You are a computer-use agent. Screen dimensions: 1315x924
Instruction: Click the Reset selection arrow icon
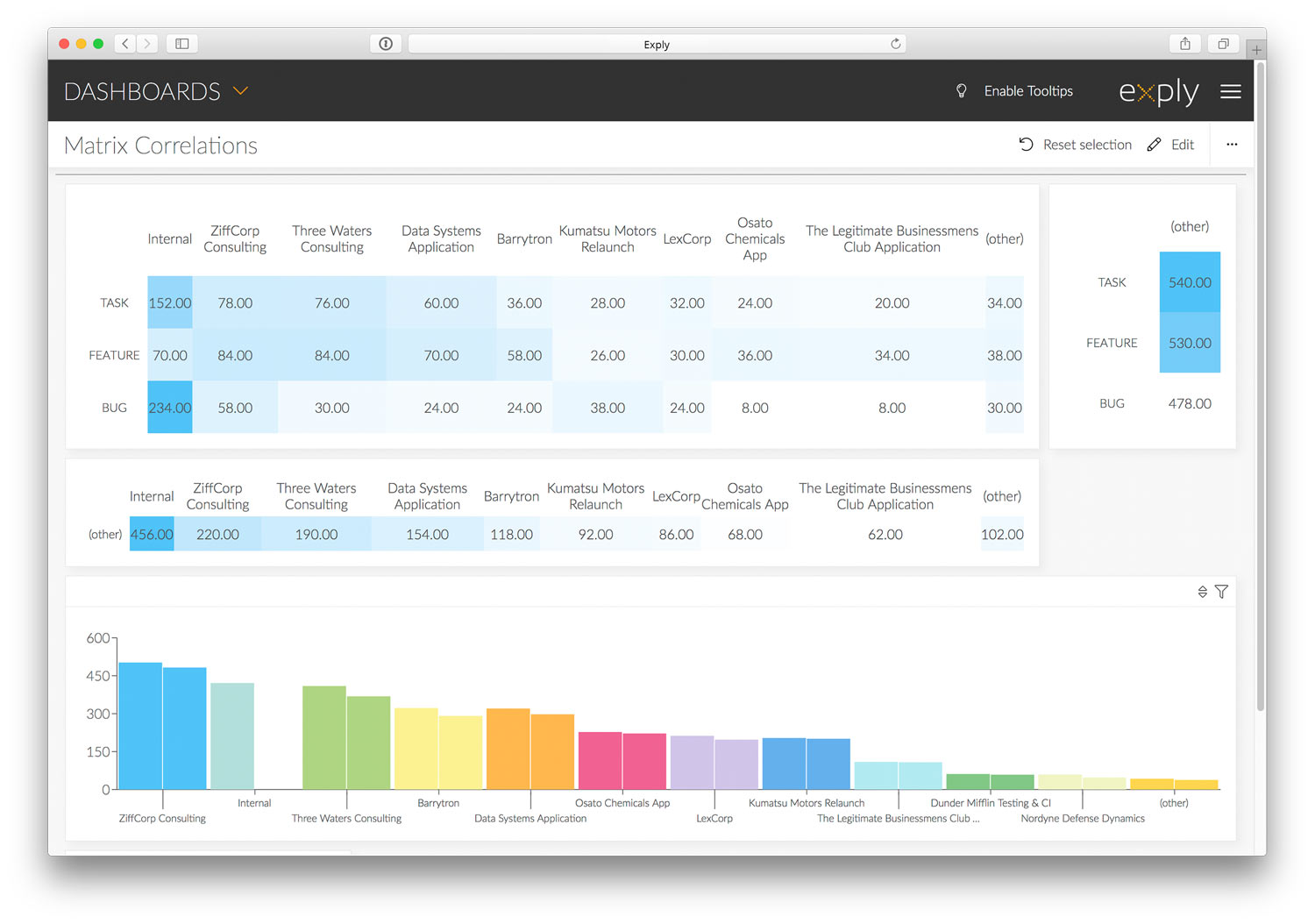tap(1026, 145)
